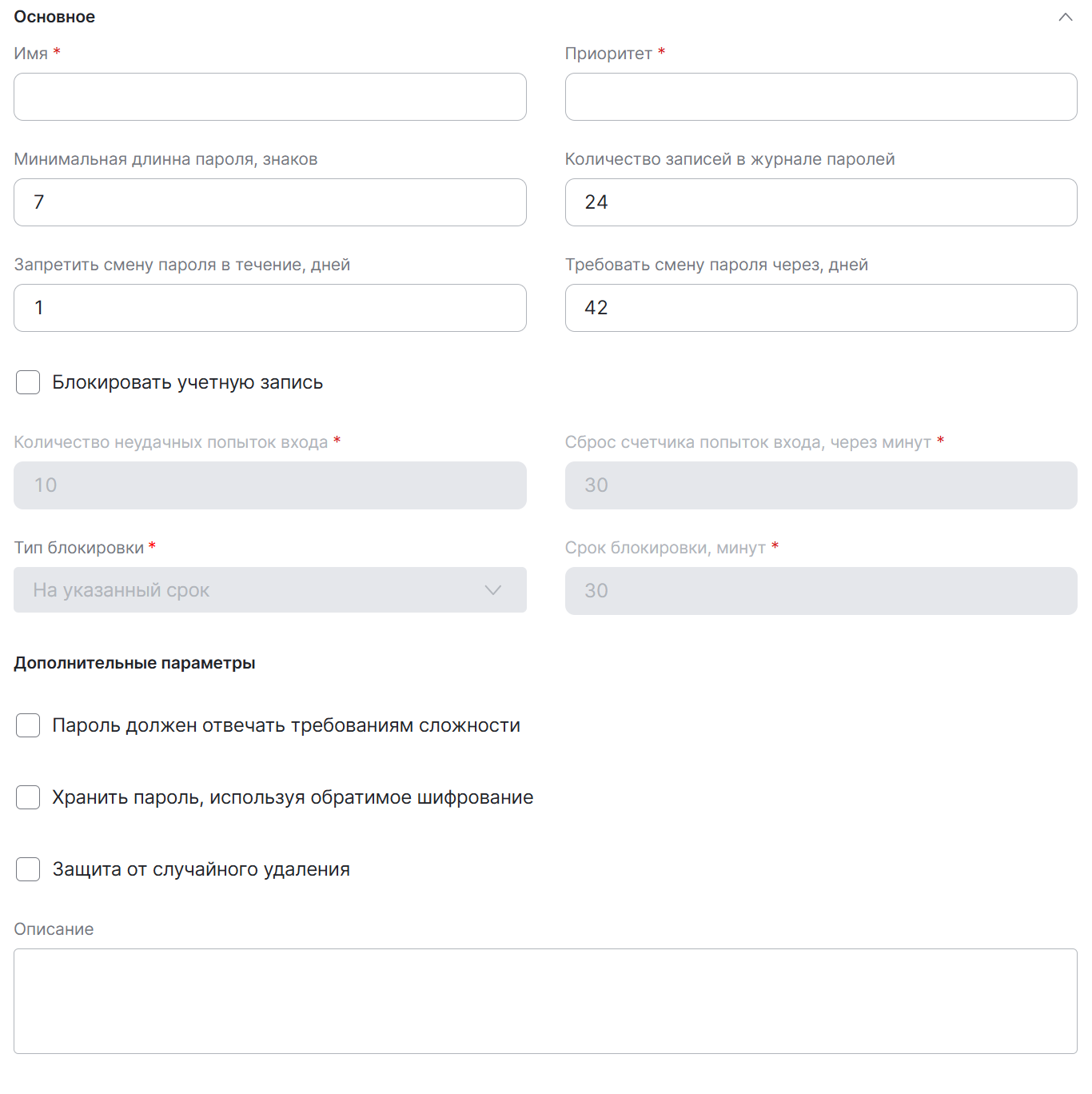This screenshot has height=1094, width=1092.
Task: Click the failed login attempts field
Action: coord(269,485)
